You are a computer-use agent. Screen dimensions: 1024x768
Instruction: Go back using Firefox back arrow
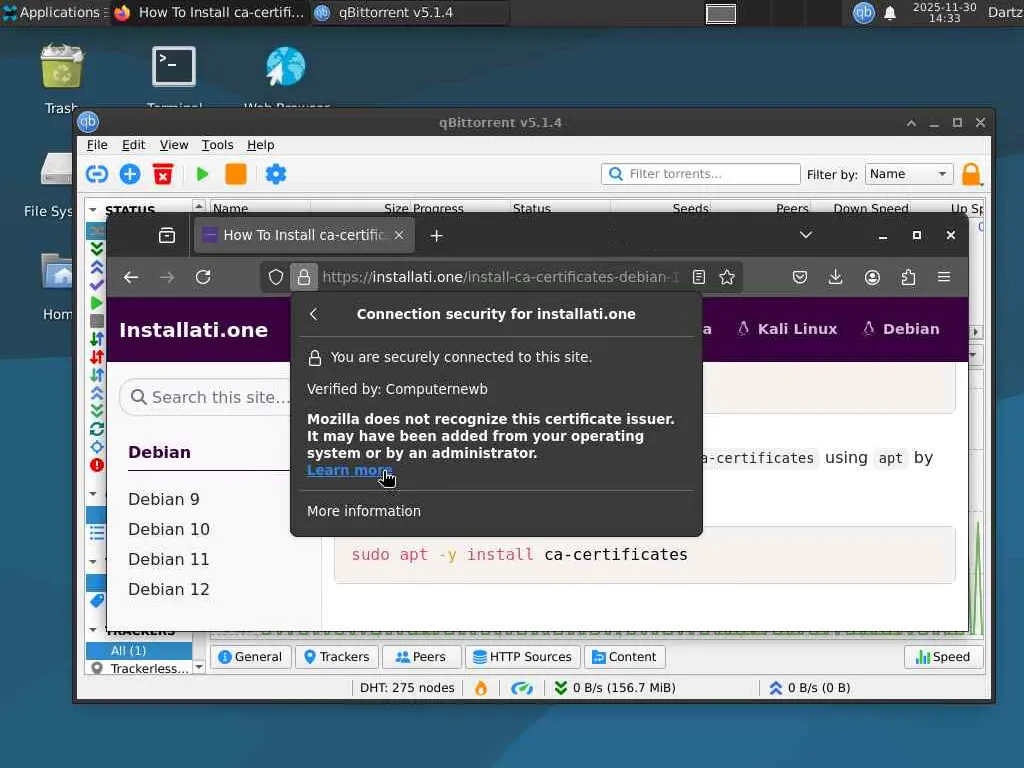point(131,278)
